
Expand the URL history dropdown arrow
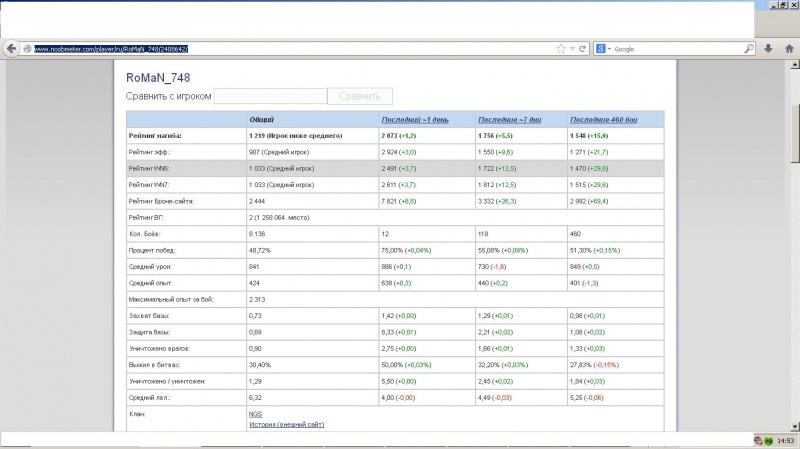coord(571,48)
